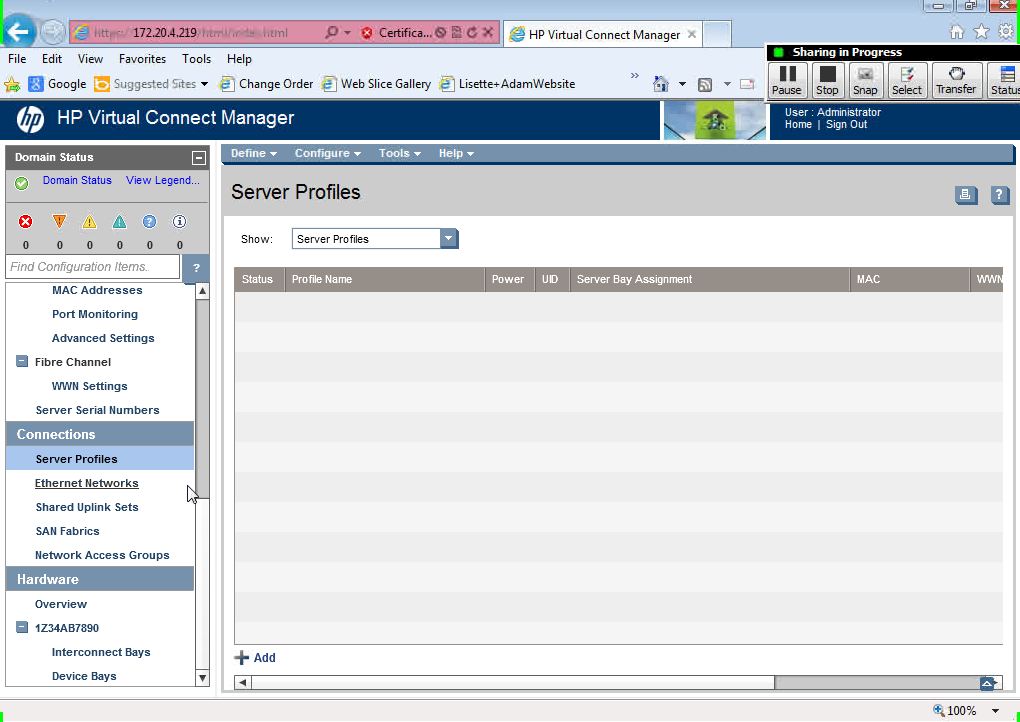Open browser Home icon at top right
This screenshot has height=722, width=1020.
pos(957,31)
